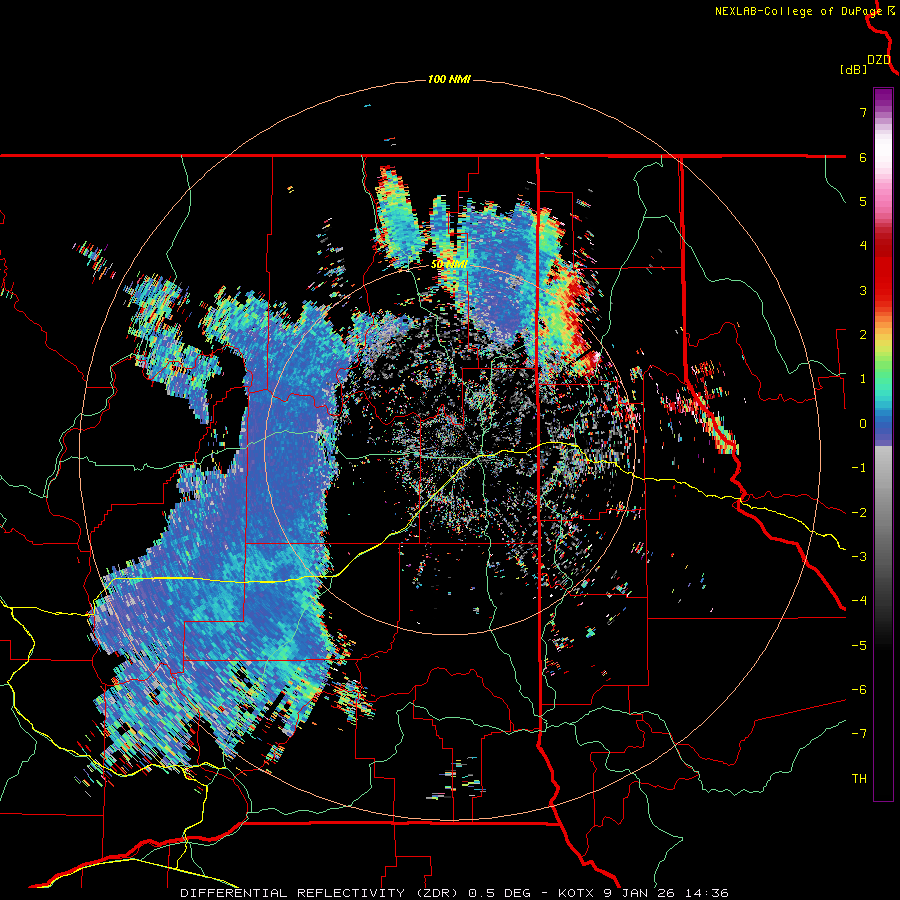Click the 0 value on color scale
Screen dimensions: 900x900
863,424
